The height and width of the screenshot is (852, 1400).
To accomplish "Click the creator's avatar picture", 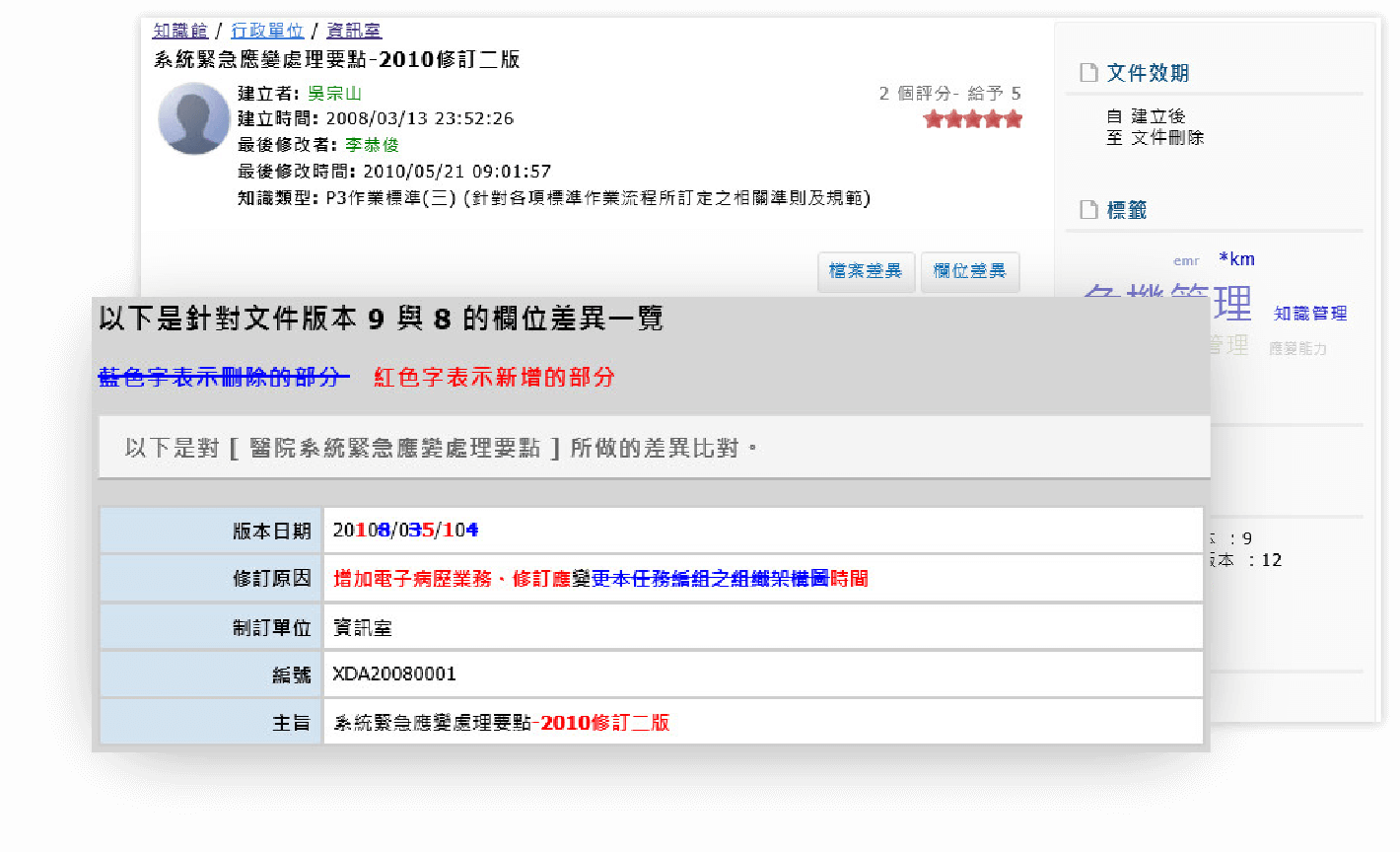I will pos(194,118).
